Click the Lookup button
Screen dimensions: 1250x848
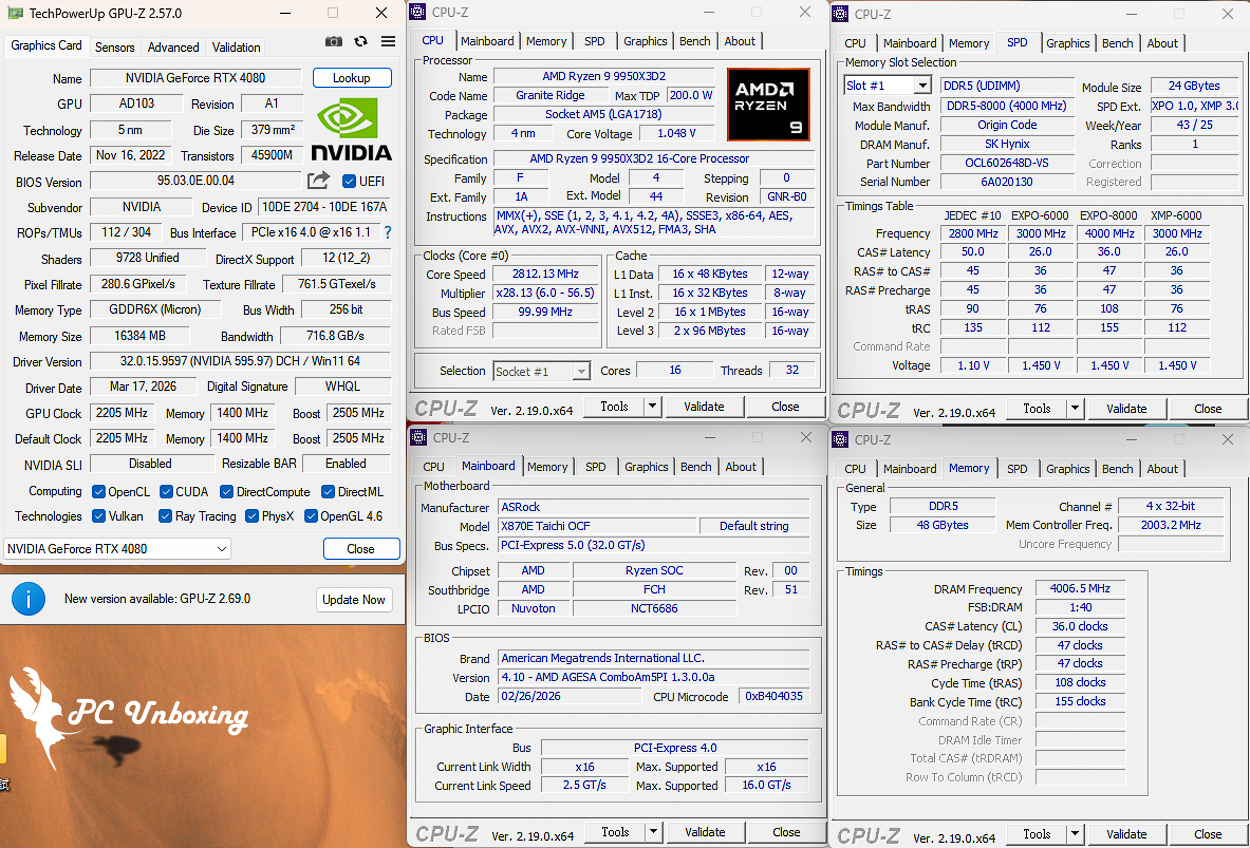tap(351, 78)
